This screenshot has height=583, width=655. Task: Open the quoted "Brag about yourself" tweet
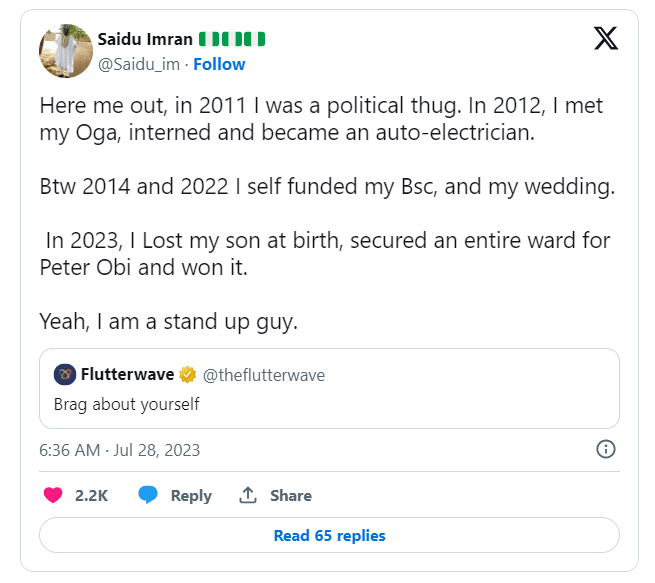click(328, 404)
